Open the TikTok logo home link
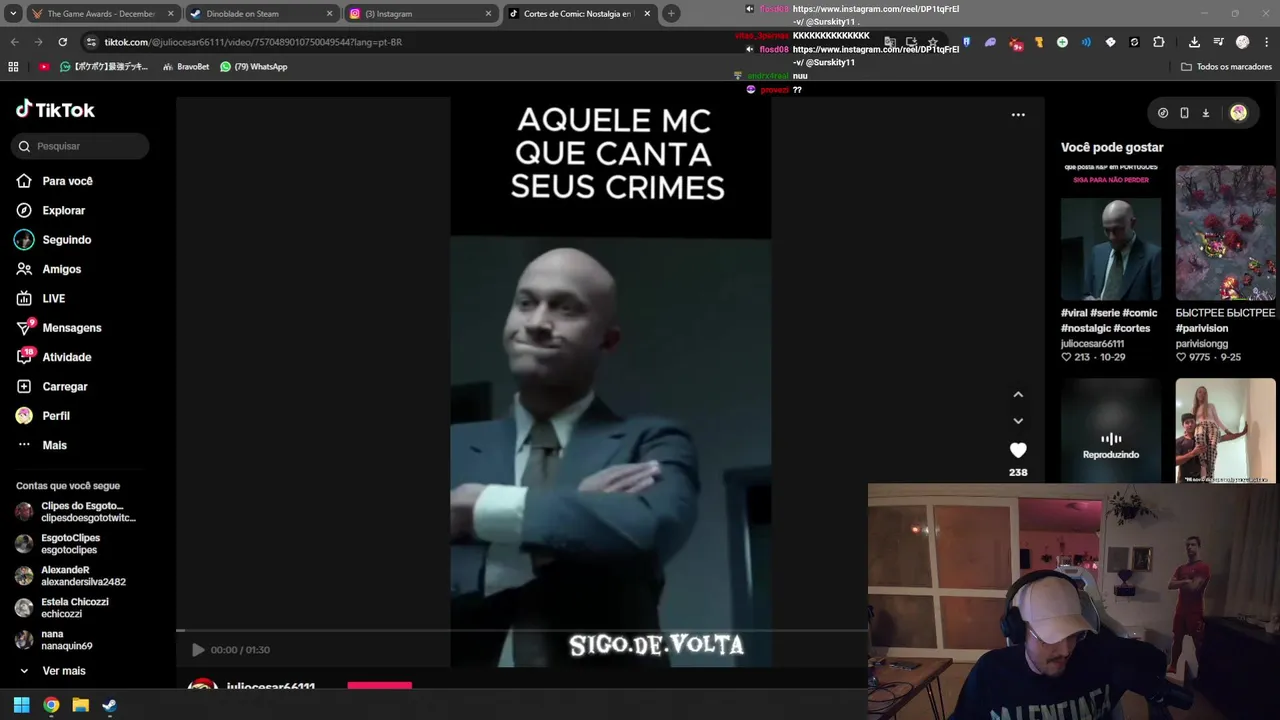The height and width of the screenshot is (720, 1280). point(55,110)
